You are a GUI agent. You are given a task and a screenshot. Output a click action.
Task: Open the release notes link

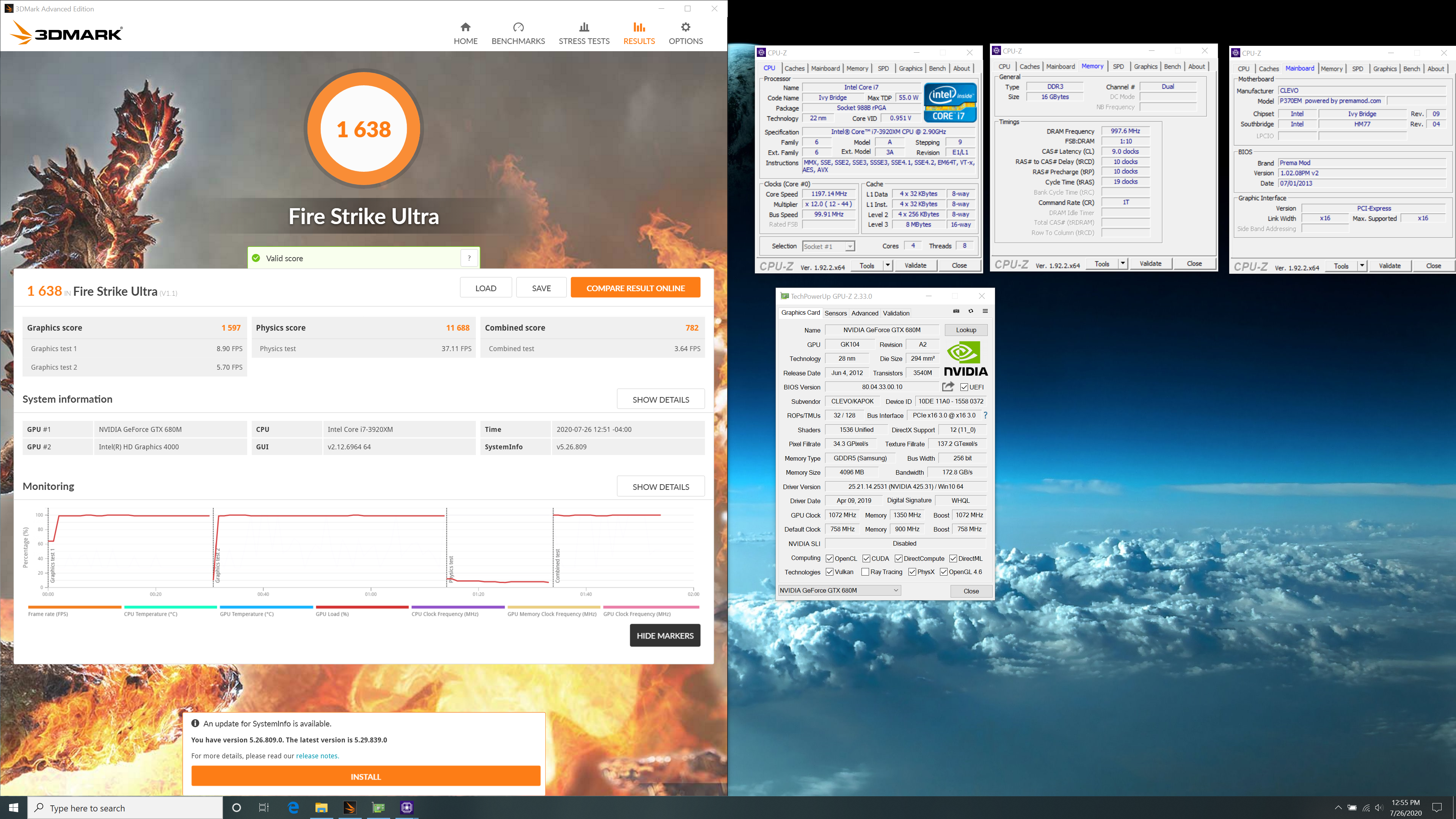(x=317, y=756)
